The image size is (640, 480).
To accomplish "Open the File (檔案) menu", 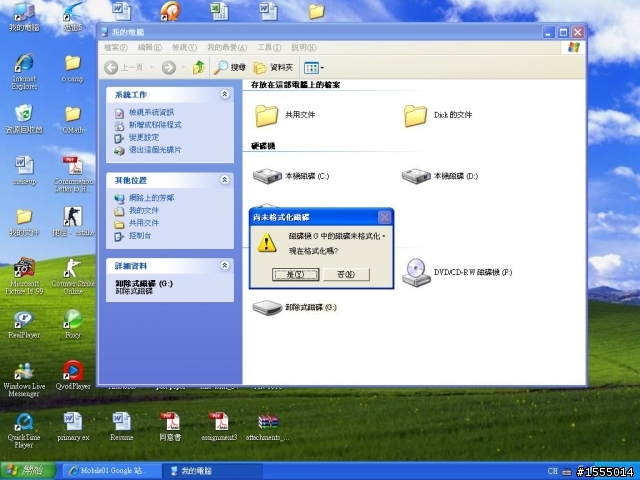I will click(115, 47).
